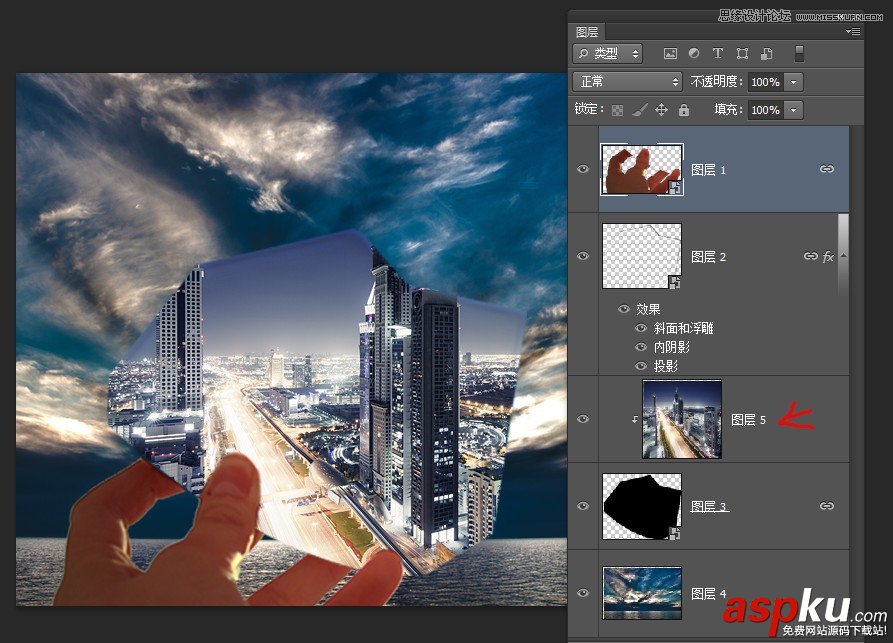Click the 图层 5 layer thumbnail

click(x=682, y=421)
